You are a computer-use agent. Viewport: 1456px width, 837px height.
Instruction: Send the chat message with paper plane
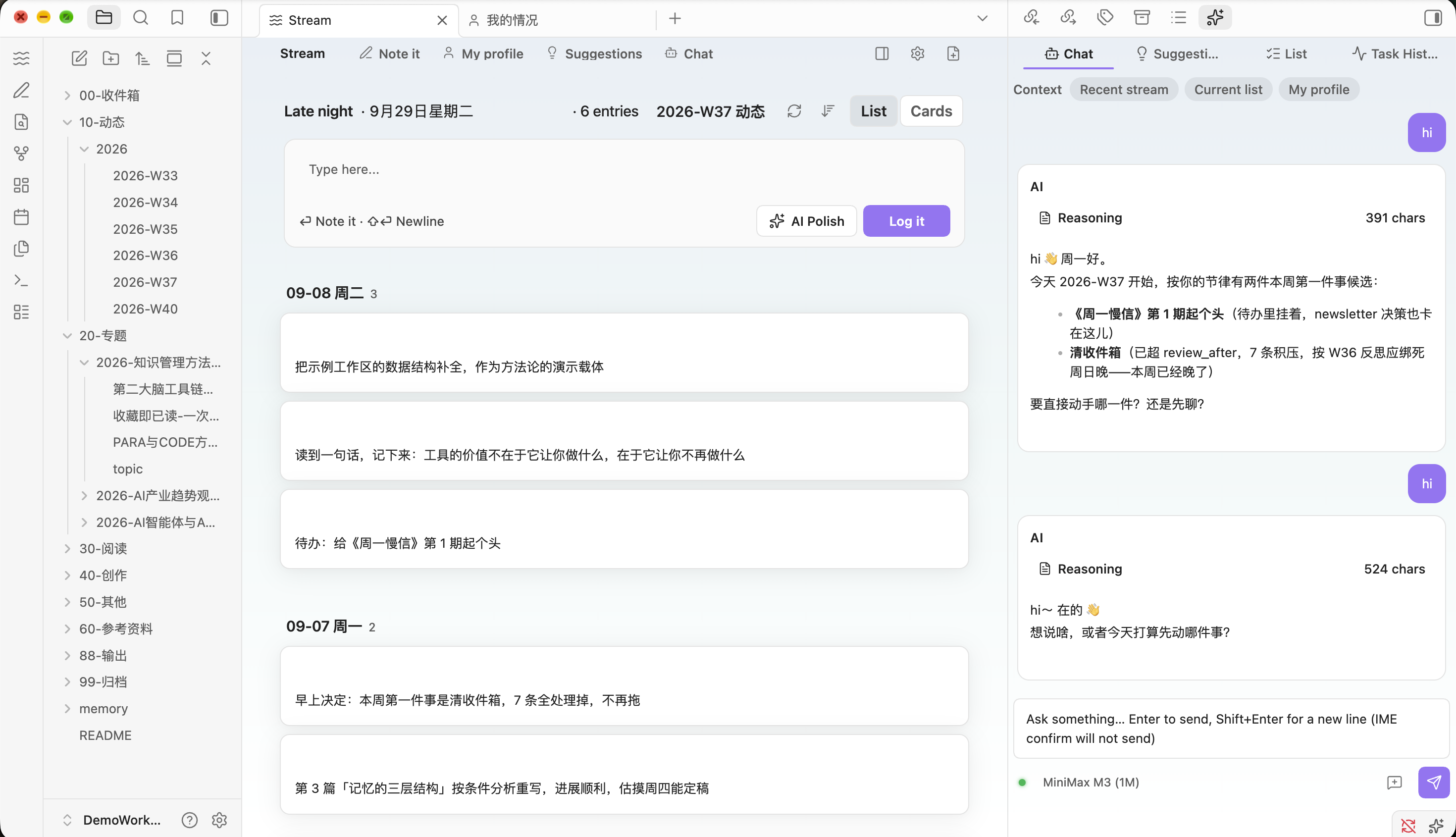(1434, 783)
